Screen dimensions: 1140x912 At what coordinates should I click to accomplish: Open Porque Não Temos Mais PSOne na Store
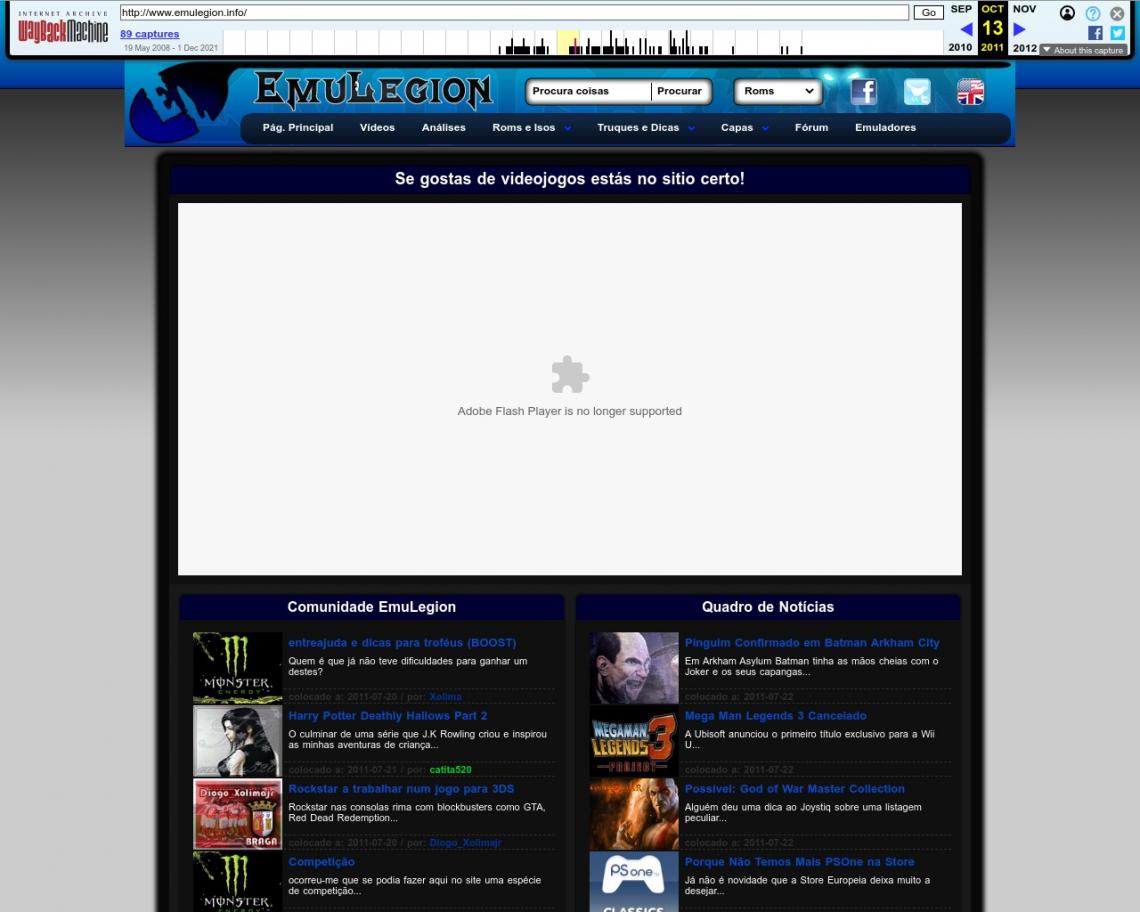800,862
